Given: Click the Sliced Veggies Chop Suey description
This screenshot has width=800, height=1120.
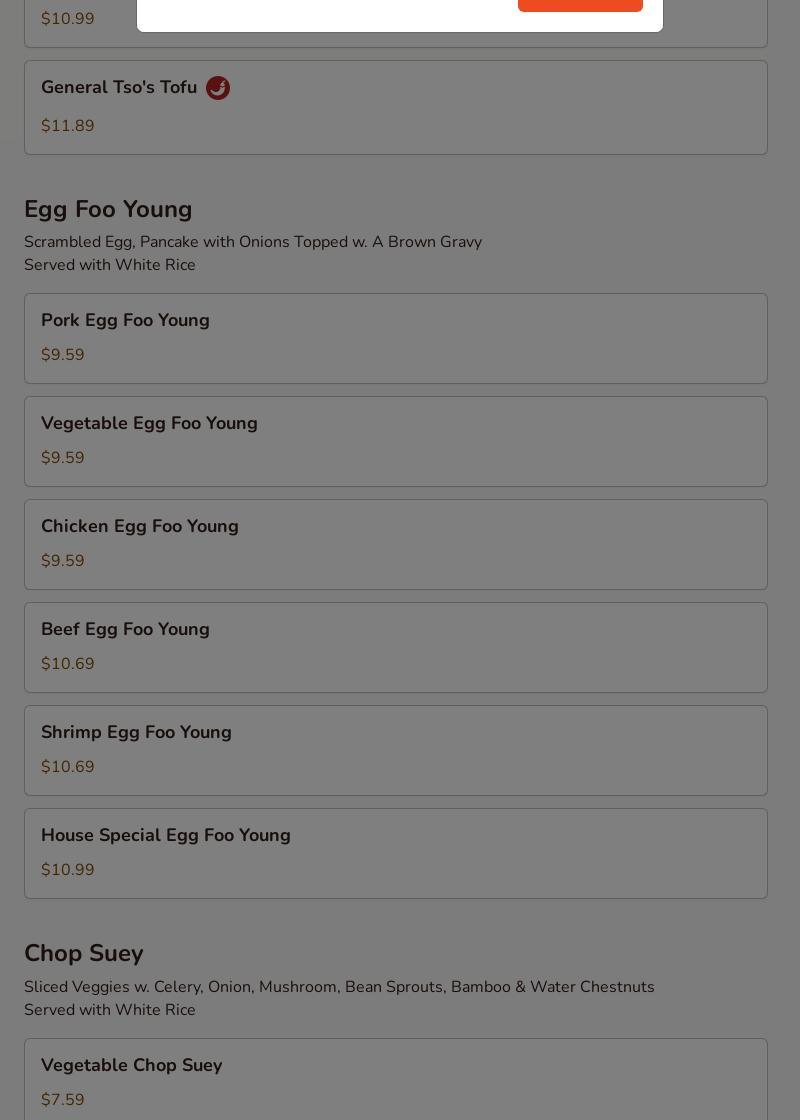Looking at the screenshot, I should coord(339,987).
